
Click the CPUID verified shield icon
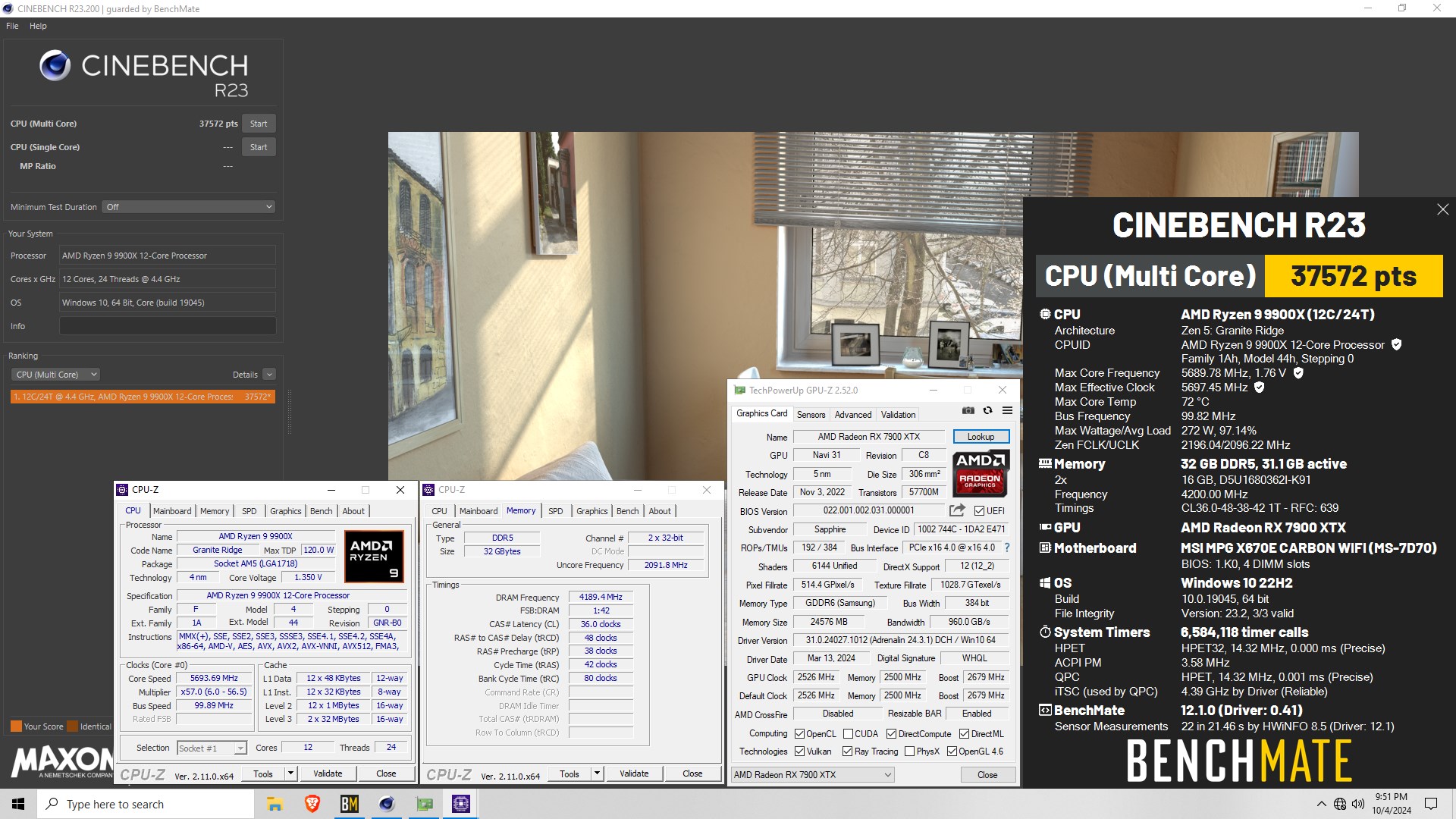[x=1396, y=344]
